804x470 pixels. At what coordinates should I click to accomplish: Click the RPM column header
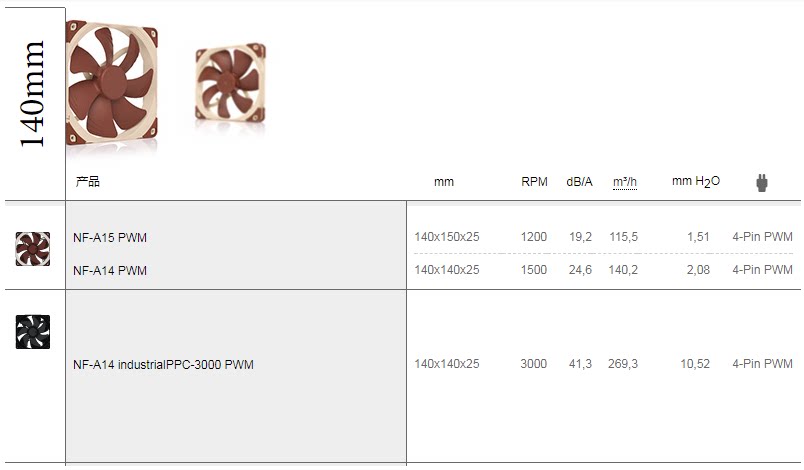534,182
